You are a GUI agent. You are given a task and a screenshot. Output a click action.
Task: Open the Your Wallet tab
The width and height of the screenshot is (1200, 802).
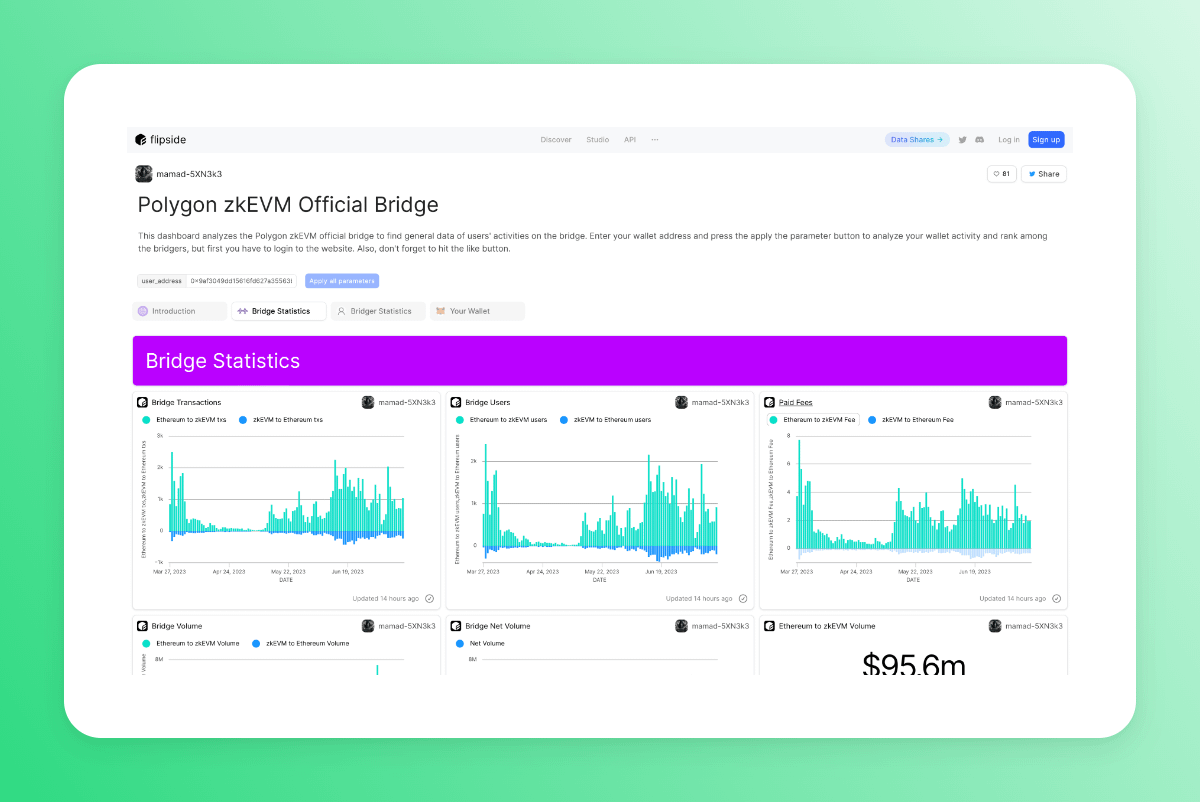point(477,311)
